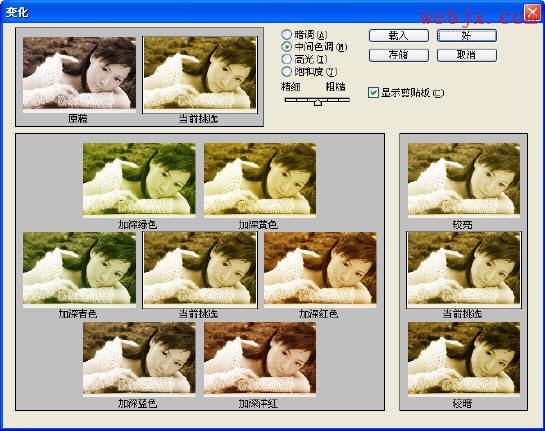The image size is (545, 431).
Task: Click the 载入 (Load) button
Action: coord(399,35)
